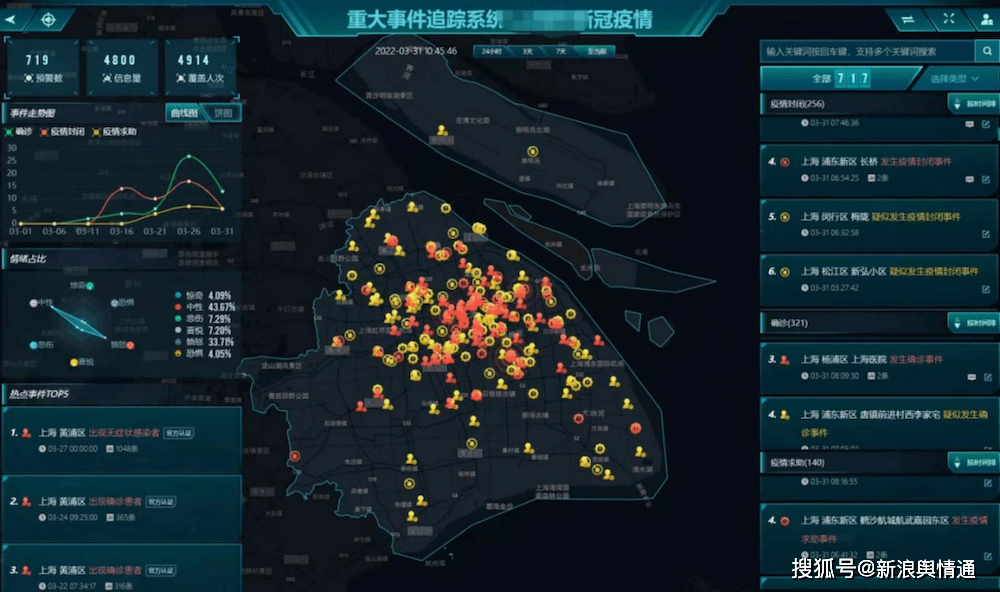The image size is (1000, 592).
Task: Open the user profile icon top right
Action: [x=987, y=19]
